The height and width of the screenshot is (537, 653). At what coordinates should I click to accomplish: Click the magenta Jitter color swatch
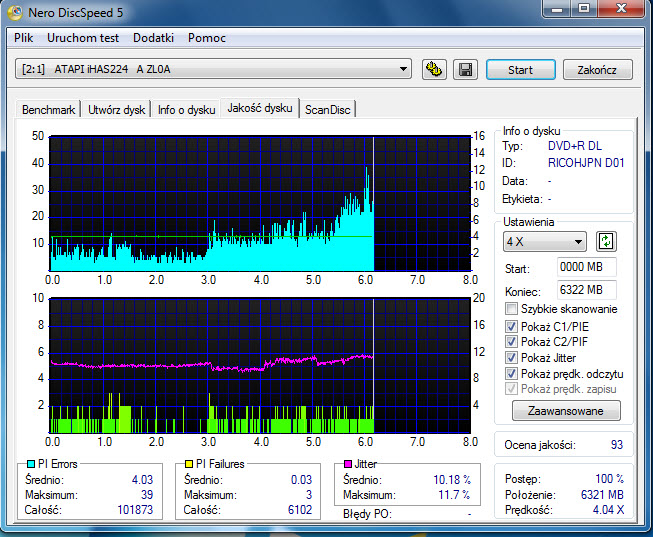click(x=348, y=464)
